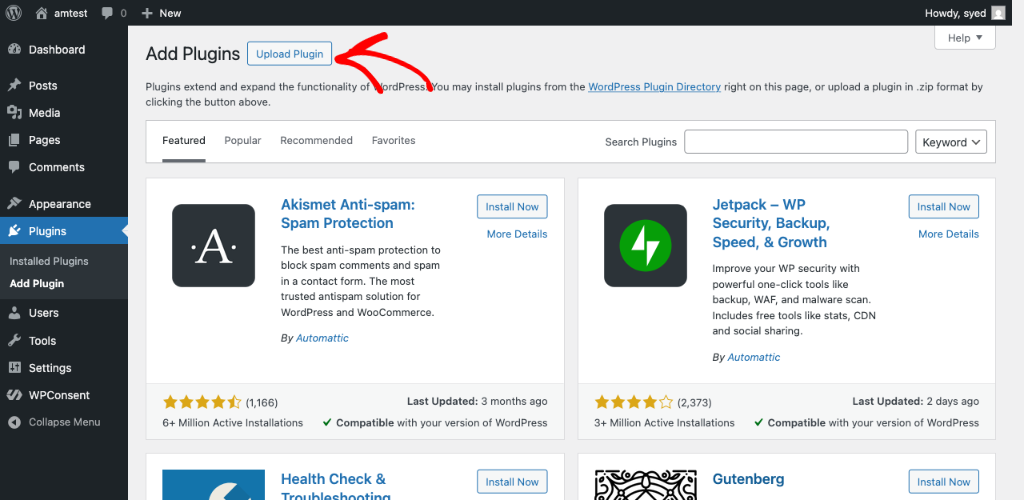Click the Media icon in sidebar
The image size is (1024, 500).
(x=14, y=113)
